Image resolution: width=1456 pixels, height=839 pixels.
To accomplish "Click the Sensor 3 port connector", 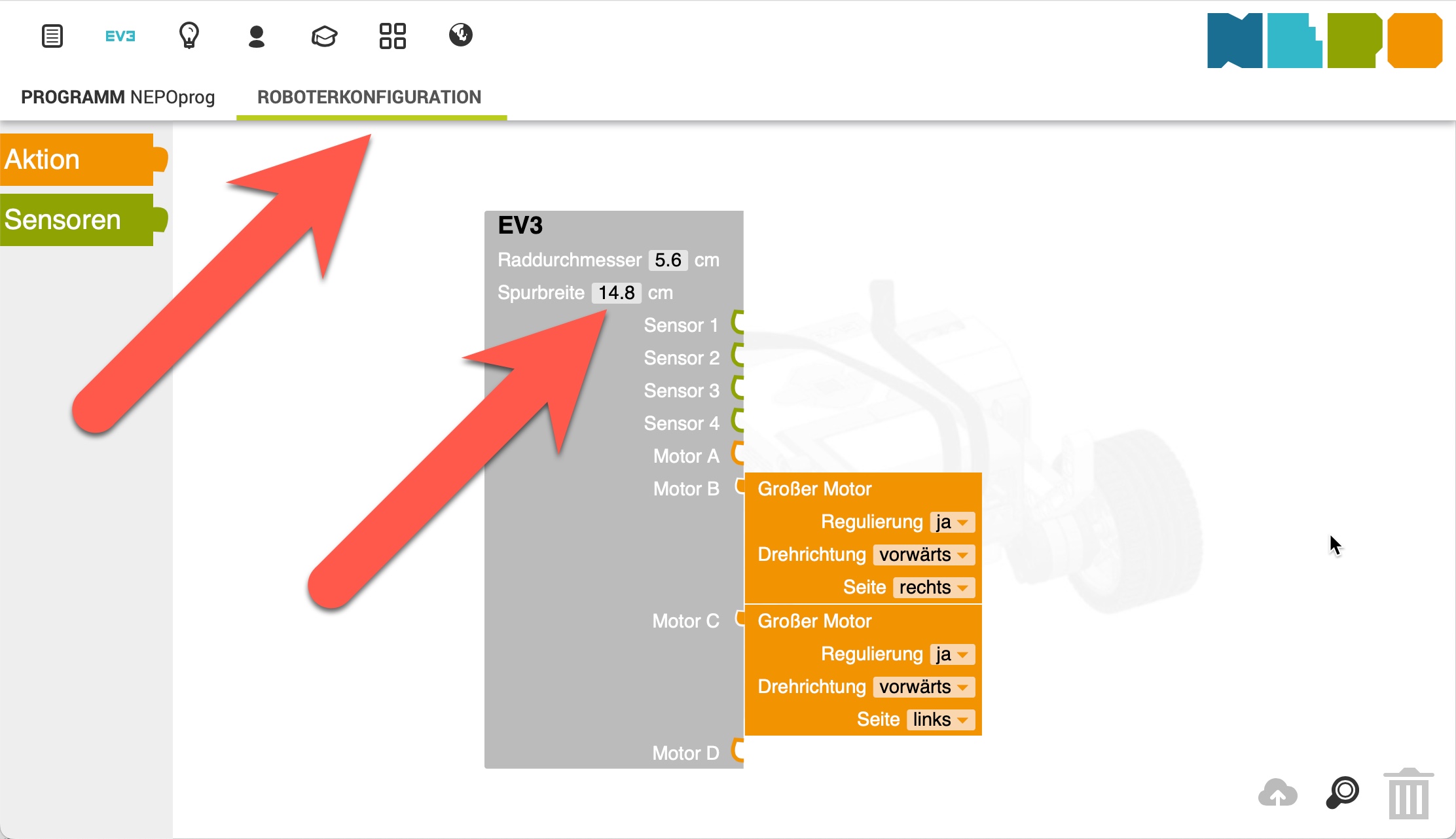I will [x=738, y=387].
